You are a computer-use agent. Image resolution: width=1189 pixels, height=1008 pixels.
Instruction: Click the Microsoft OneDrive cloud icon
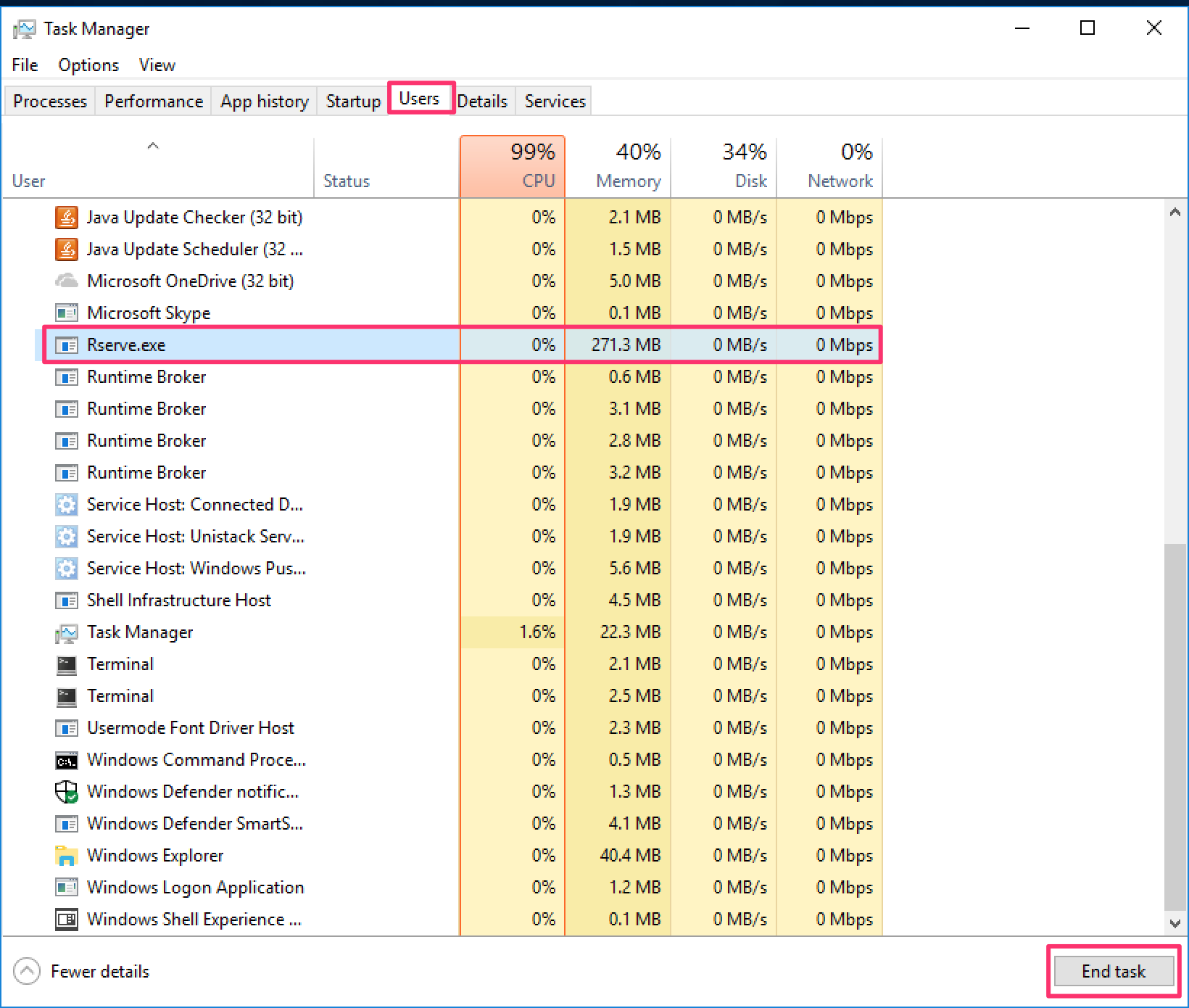[x=67, y=281]
